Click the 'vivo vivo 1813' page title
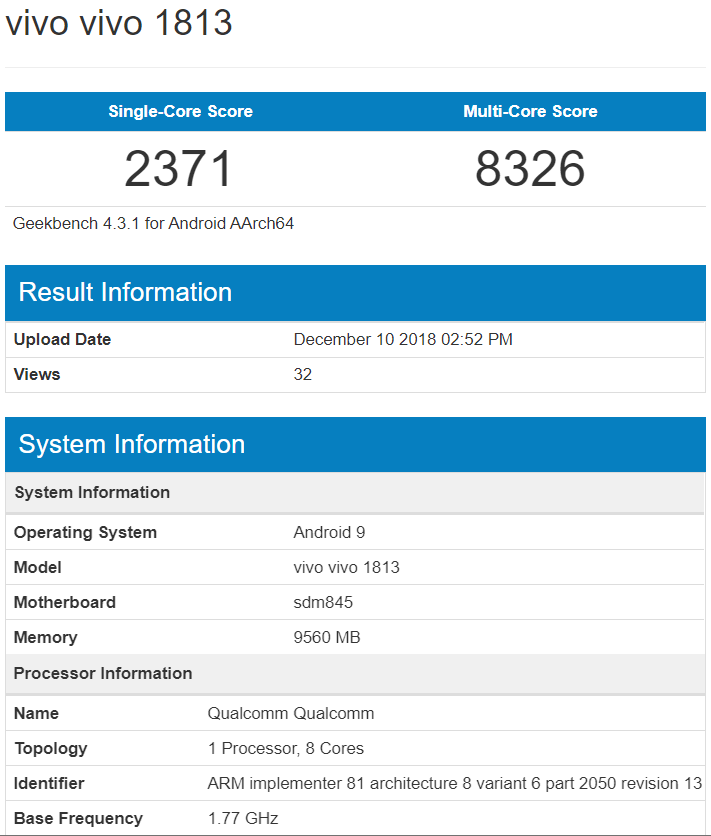The width and height of the screenshot is (711, 836). pyautogui.click(x=119, y=23)
